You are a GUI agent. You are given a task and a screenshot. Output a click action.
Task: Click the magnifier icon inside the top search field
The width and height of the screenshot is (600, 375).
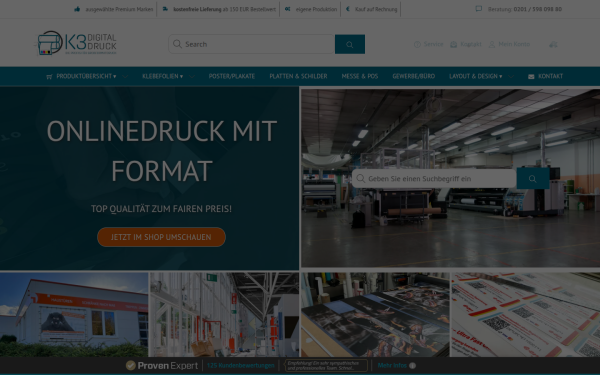tap(177, 44)
